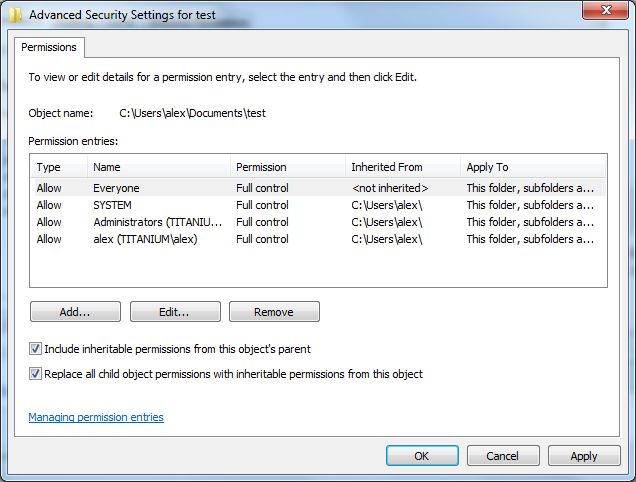Open Managing permission entries help link
Viewport: 636px width, 482px height.
[x=96, y=417]
